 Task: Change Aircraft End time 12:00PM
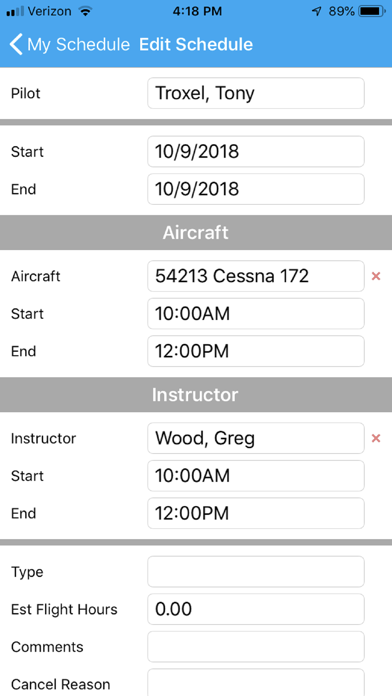pos(256,351)
